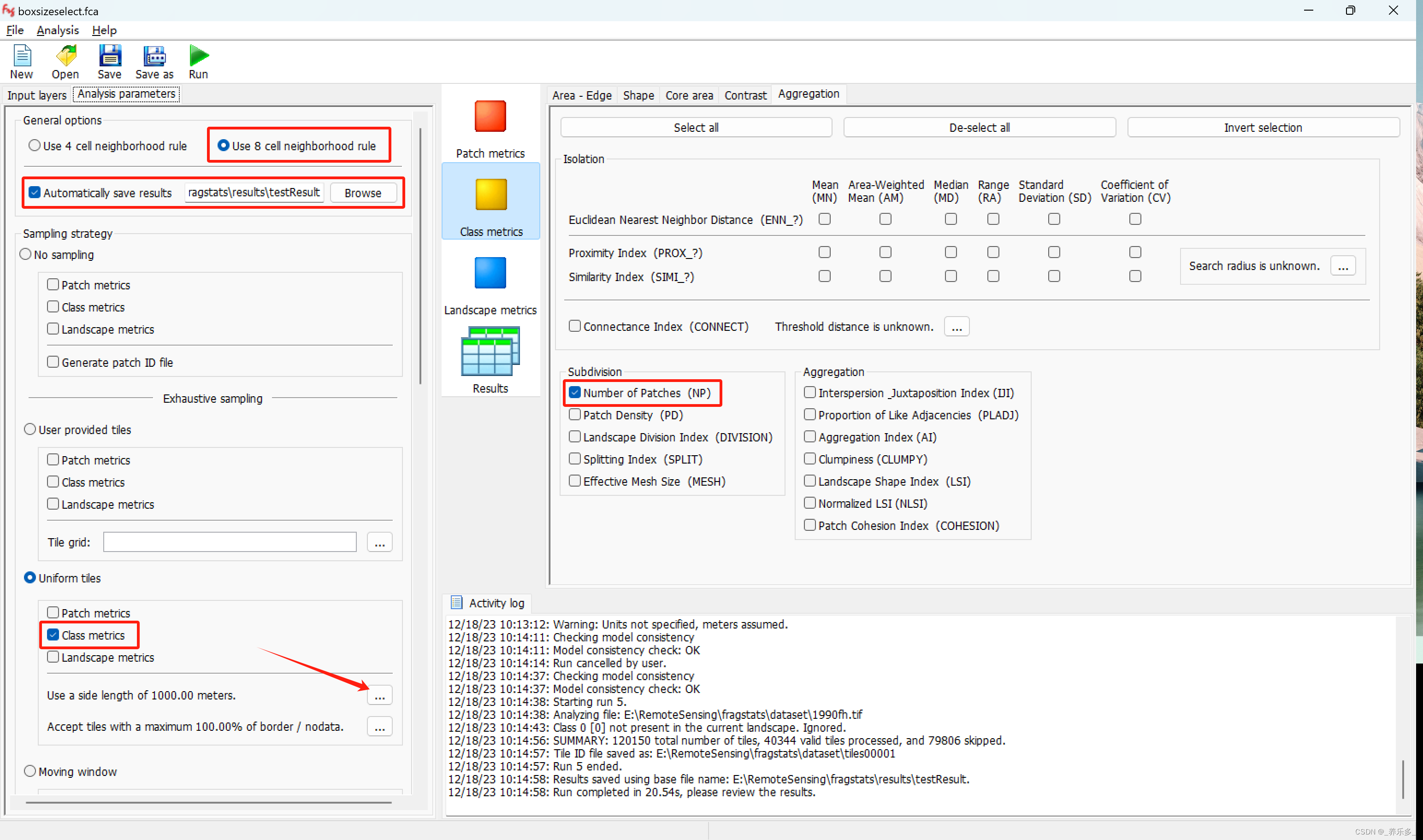
Task: Click Browse for results path
Action: (x=362, y=193)
